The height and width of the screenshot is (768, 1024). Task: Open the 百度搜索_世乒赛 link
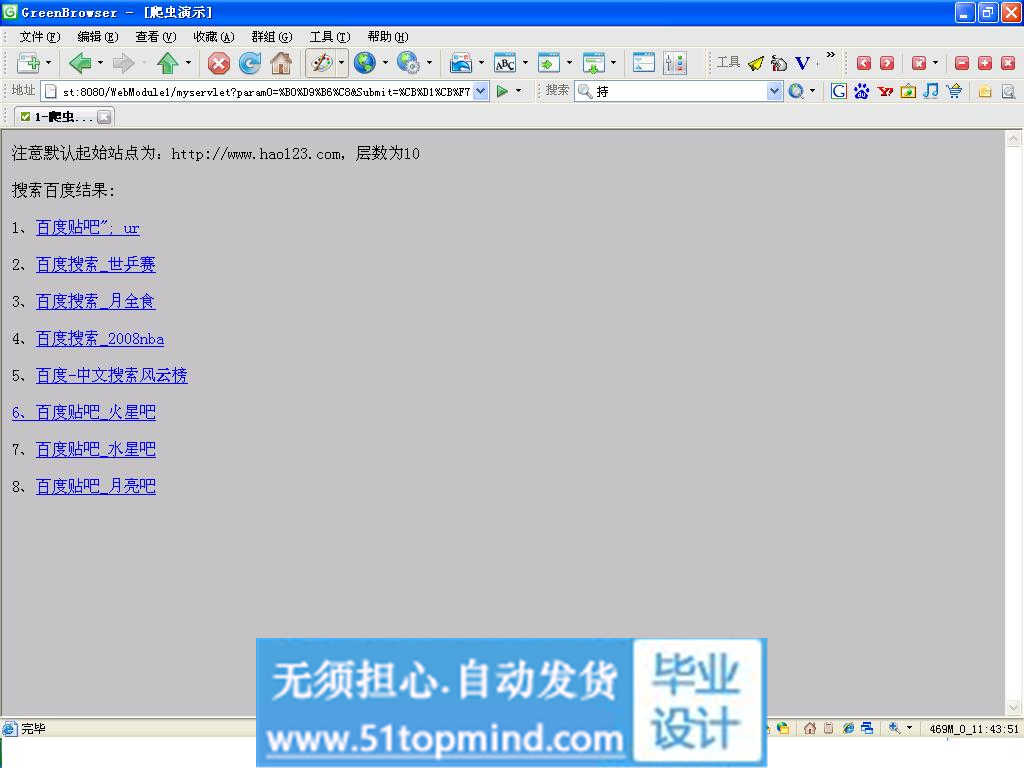[95, 264]
